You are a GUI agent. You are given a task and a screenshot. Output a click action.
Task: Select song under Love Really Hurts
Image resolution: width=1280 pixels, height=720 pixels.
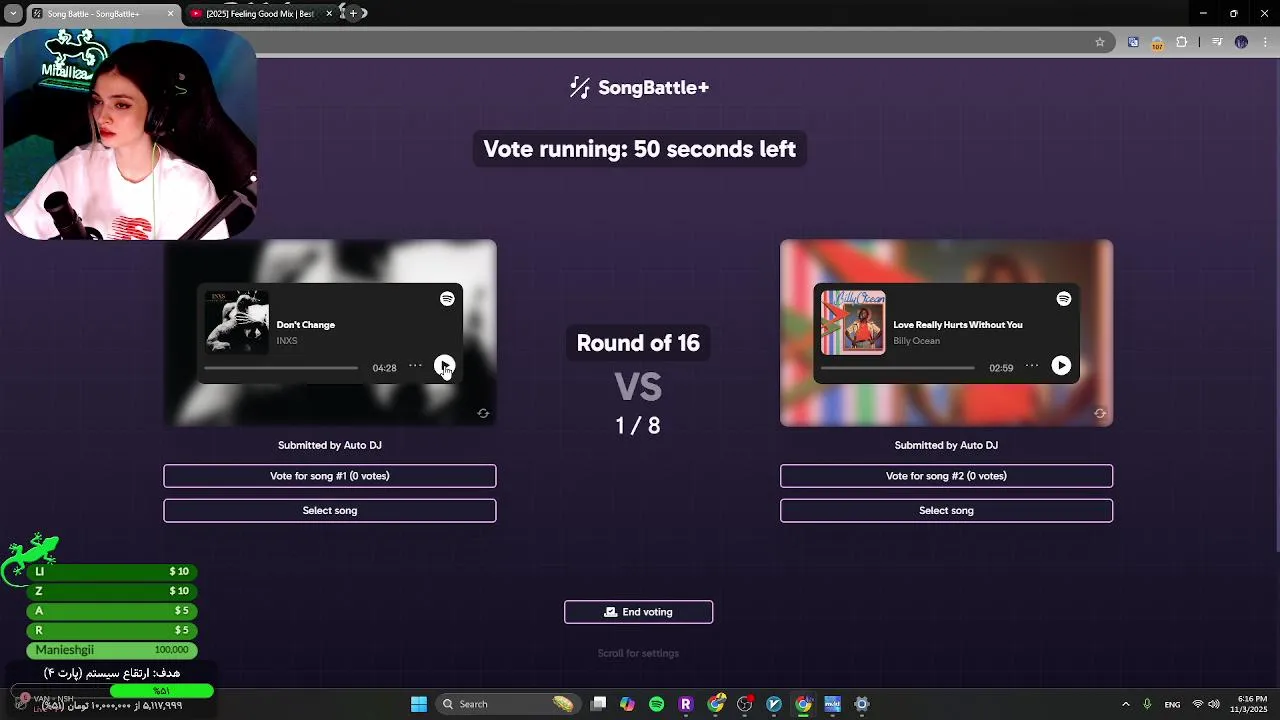[946, 510]
